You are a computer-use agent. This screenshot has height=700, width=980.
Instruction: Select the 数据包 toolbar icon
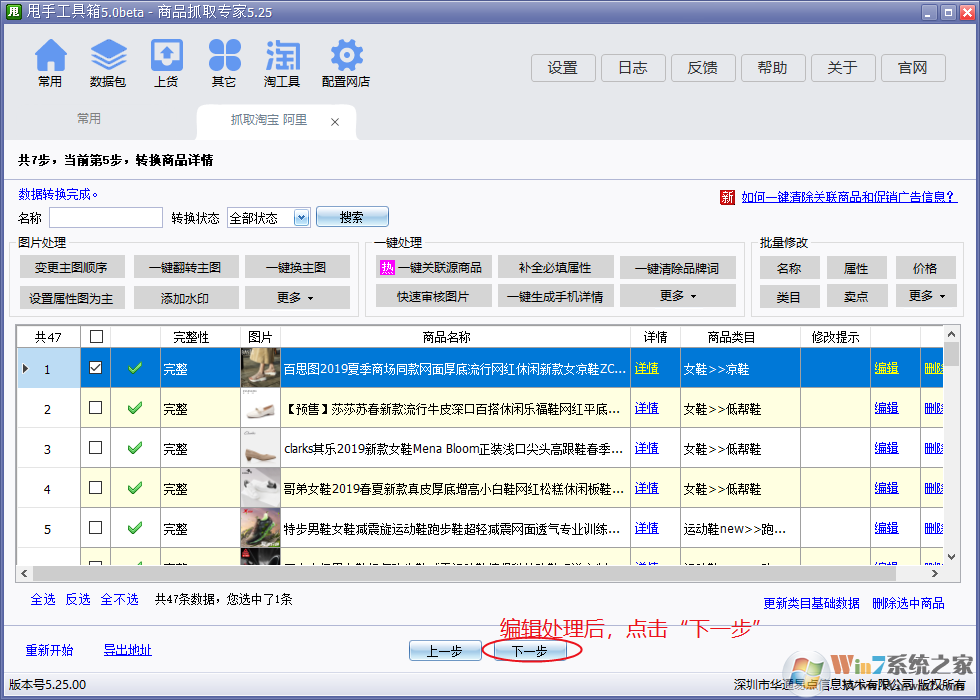coord(108,61)
